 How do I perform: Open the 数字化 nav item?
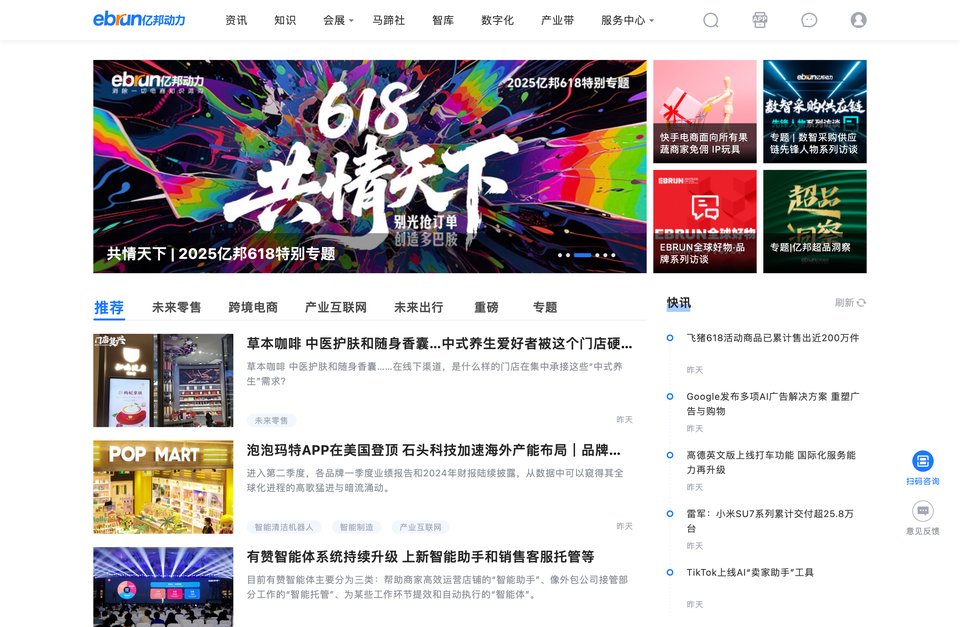498,20
